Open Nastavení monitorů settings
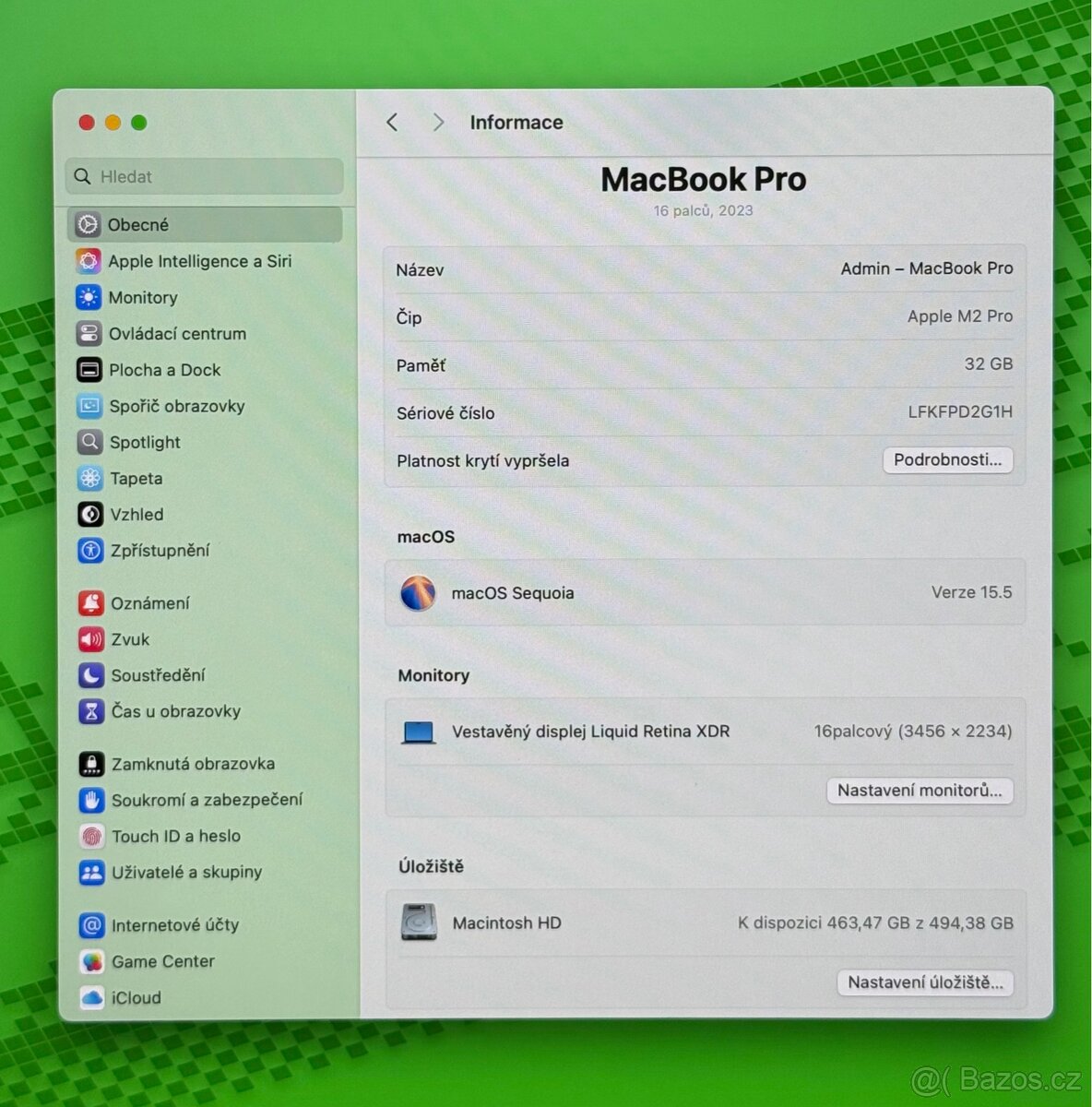The image size is (1092, 1107). 920,791
